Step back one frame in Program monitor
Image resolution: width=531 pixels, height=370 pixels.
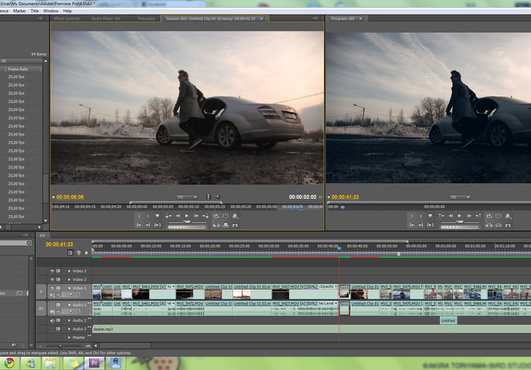point(451,216)
